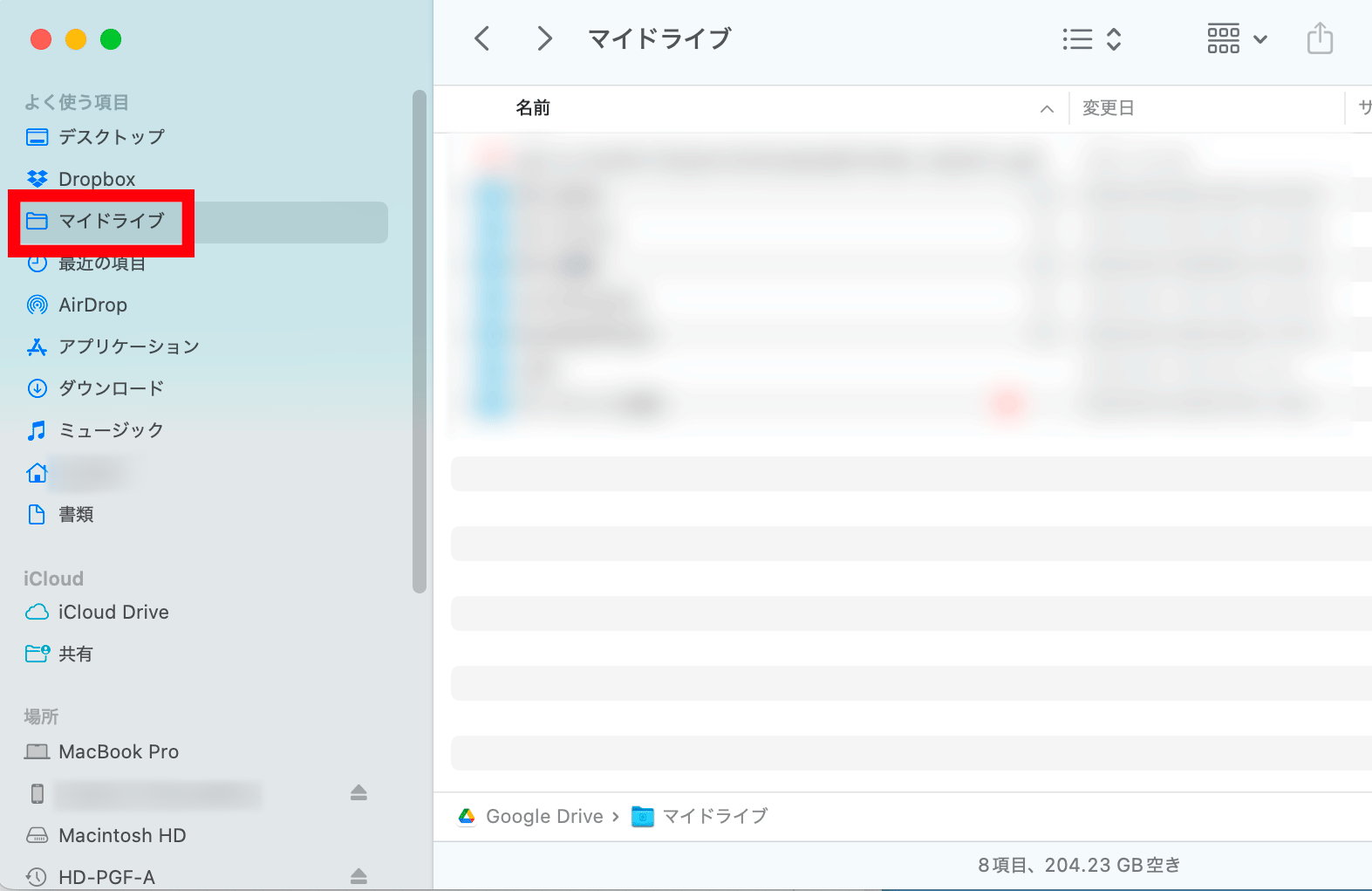Viewport: 1372px width, 891px height.
Task: Click the Share toolbar icon
Action: click(1320, 38)
